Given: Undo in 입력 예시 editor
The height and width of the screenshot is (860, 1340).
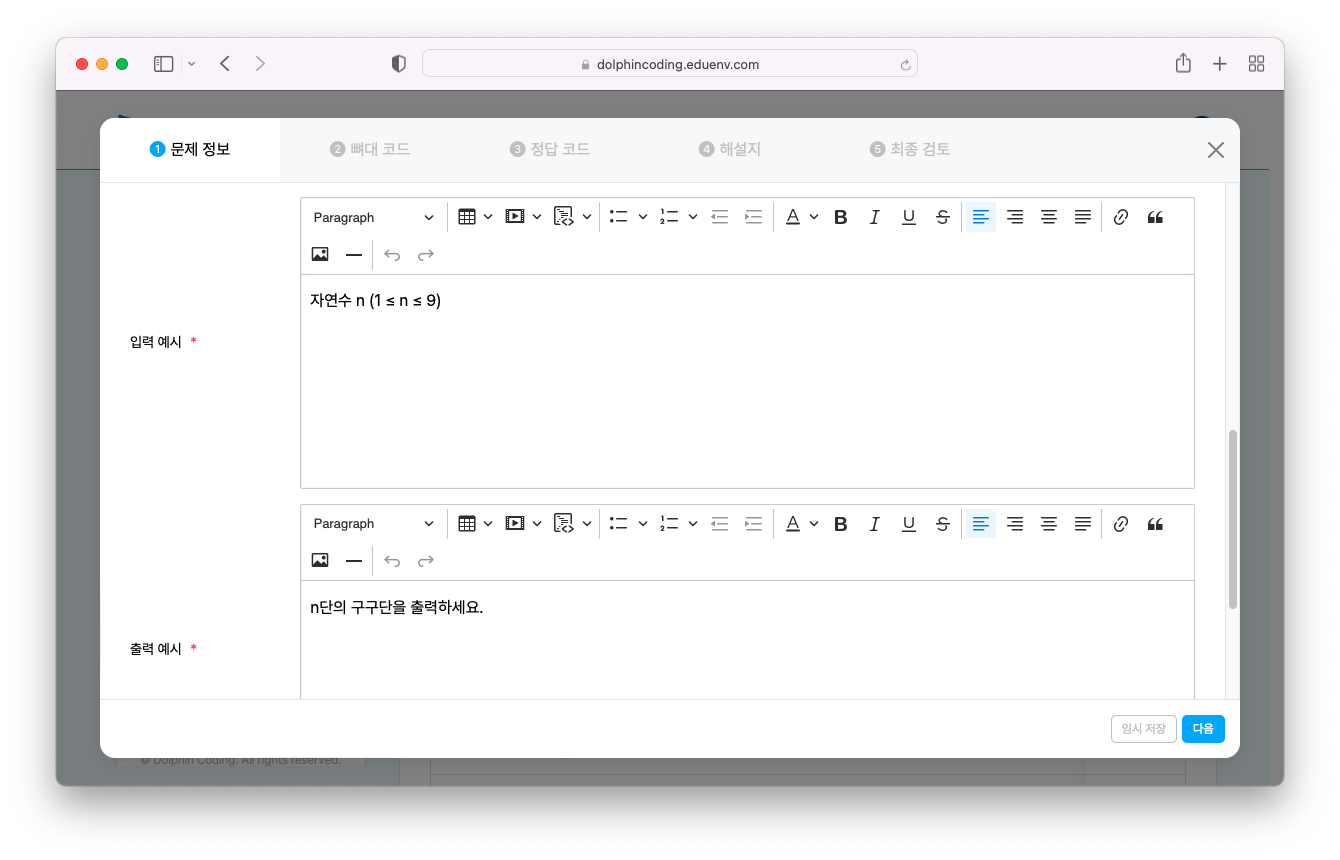Looking at the screenshot, I should (392, 255).
